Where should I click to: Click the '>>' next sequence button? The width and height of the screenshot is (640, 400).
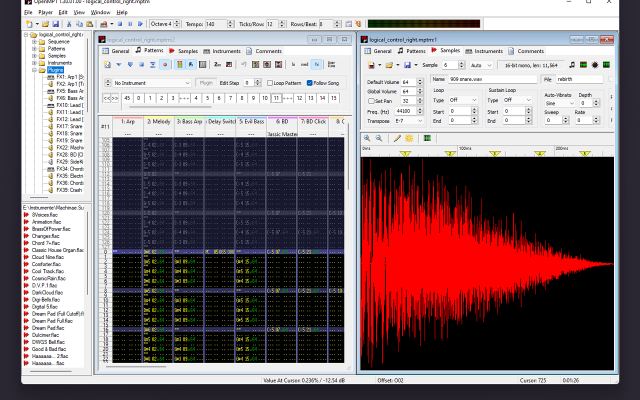pos(115,98)
